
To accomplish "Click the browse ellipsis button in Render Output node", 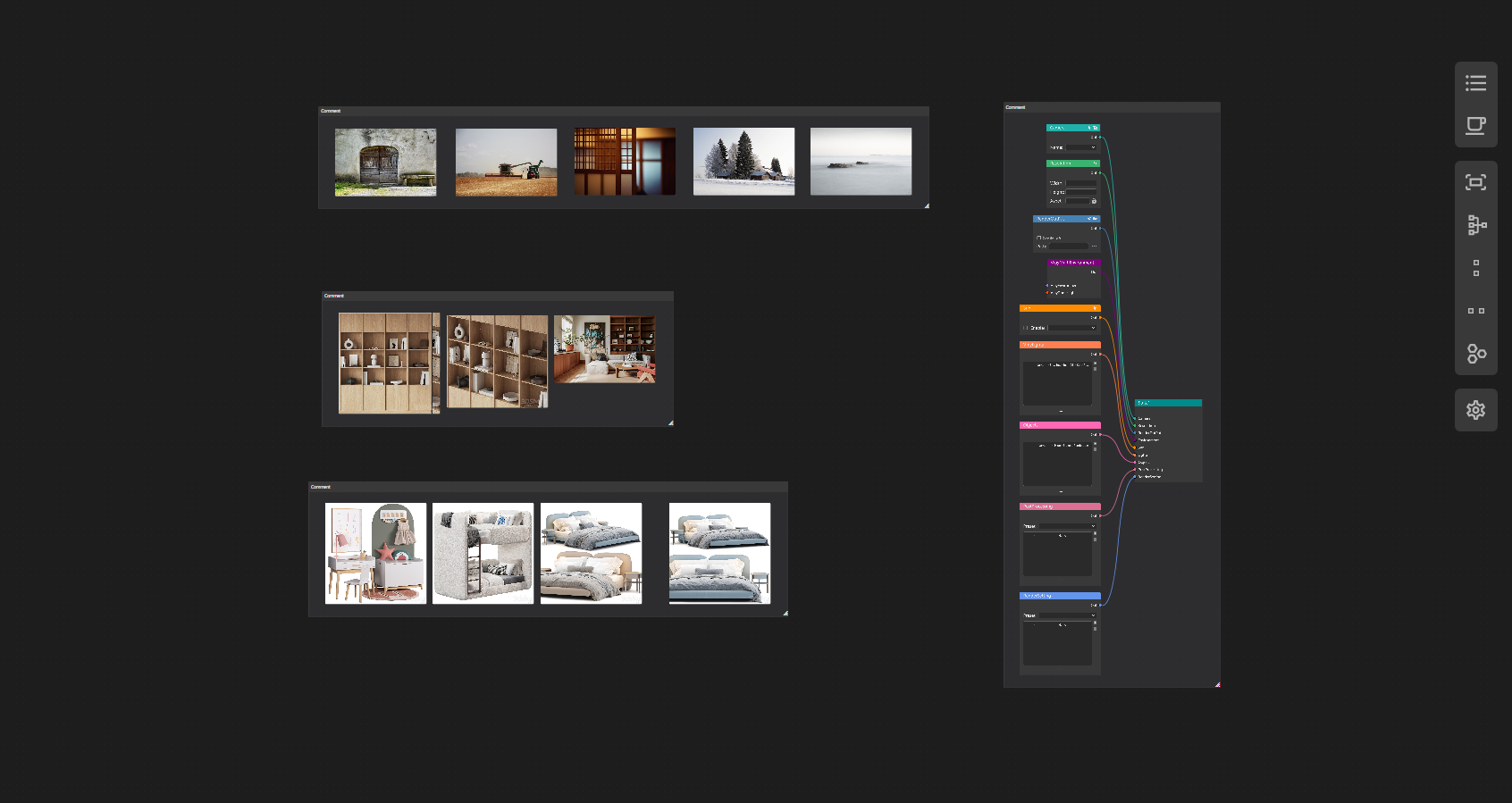I will [x=1094, y=246].
